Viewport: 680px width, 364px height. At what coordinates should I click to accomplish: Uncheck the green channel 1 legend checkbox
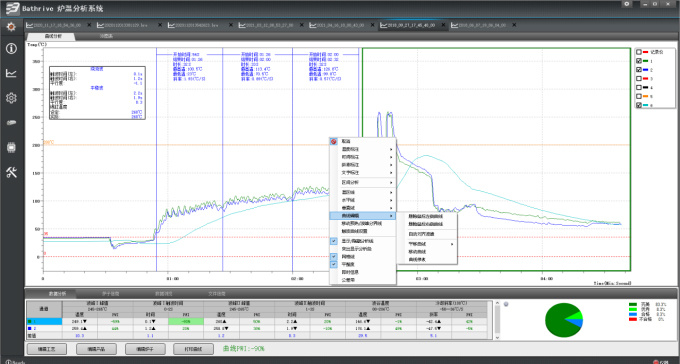click(x=639, y=61)
